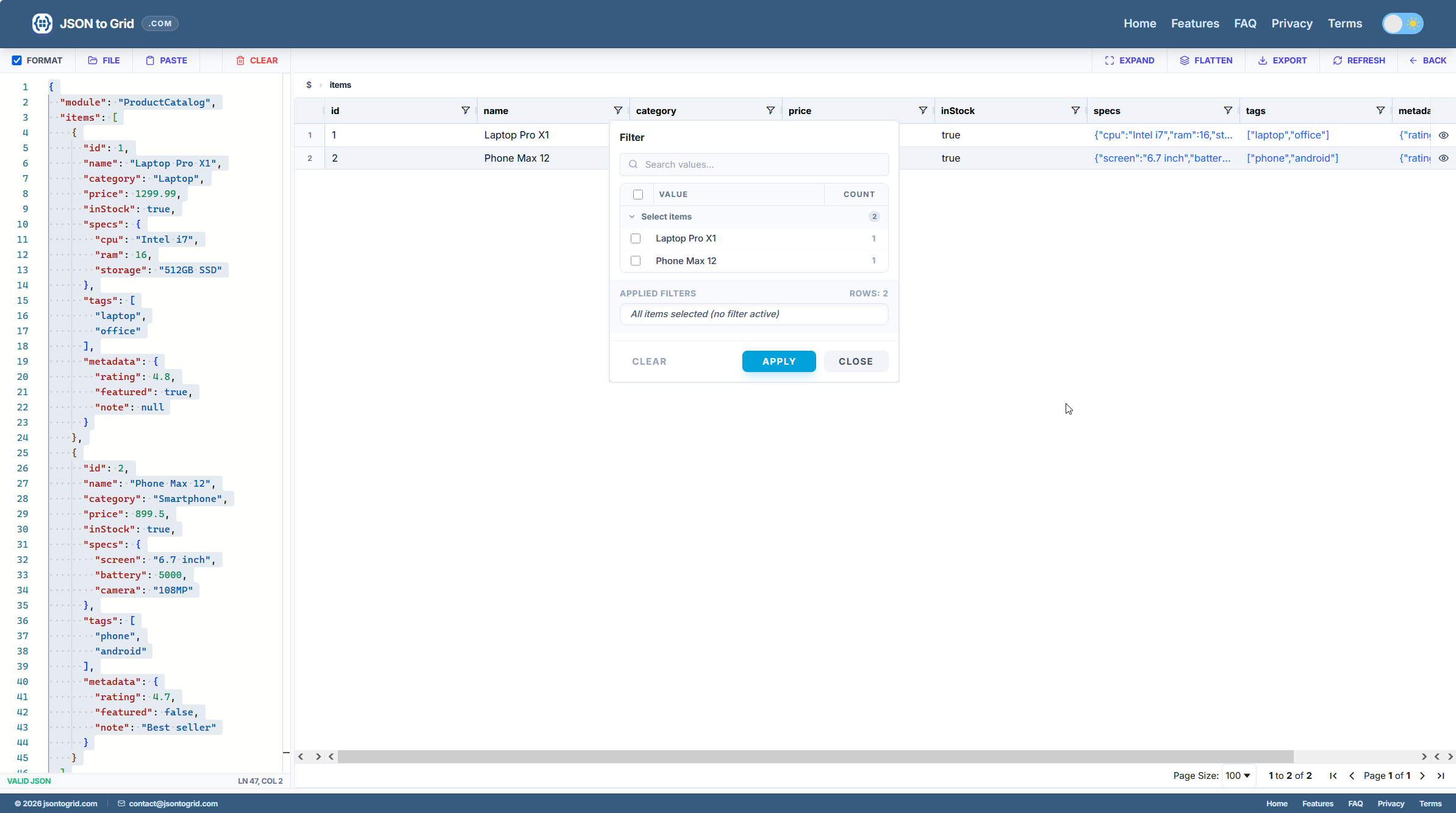
Task: Click the $ root breadcrumb
Action: coord(309,85)
